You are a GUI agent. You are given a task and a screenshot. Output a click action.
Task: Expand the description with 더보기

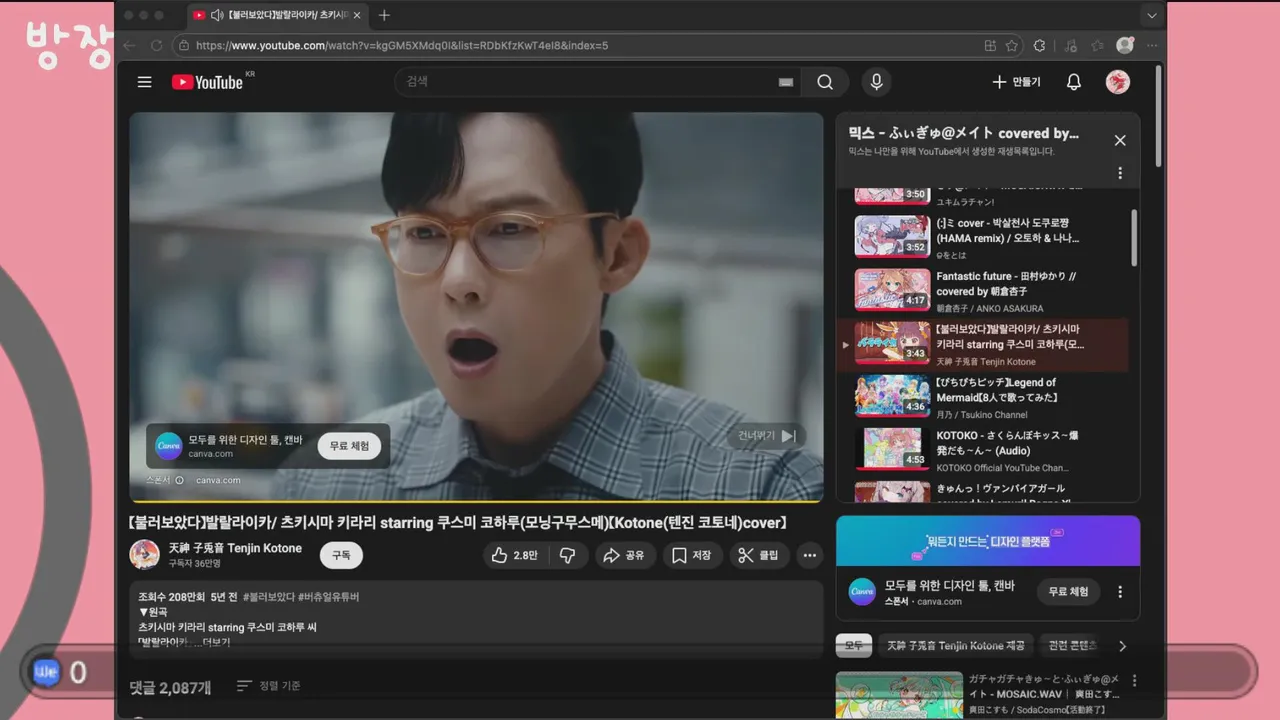[x=216, y=643]
